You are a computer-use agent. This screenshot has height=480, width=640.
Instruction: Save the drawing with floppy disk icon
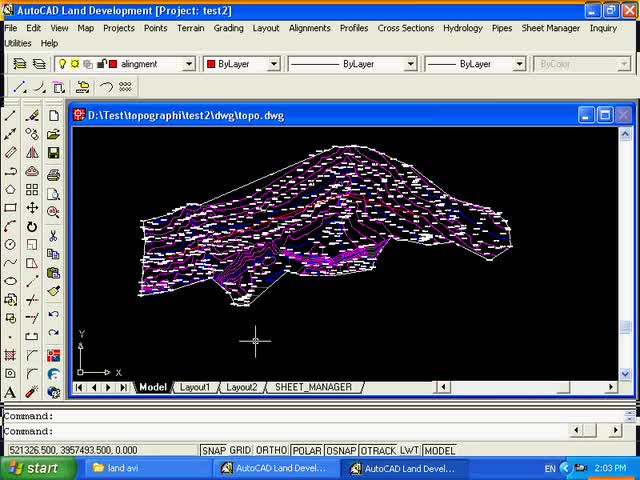[53, 153]
